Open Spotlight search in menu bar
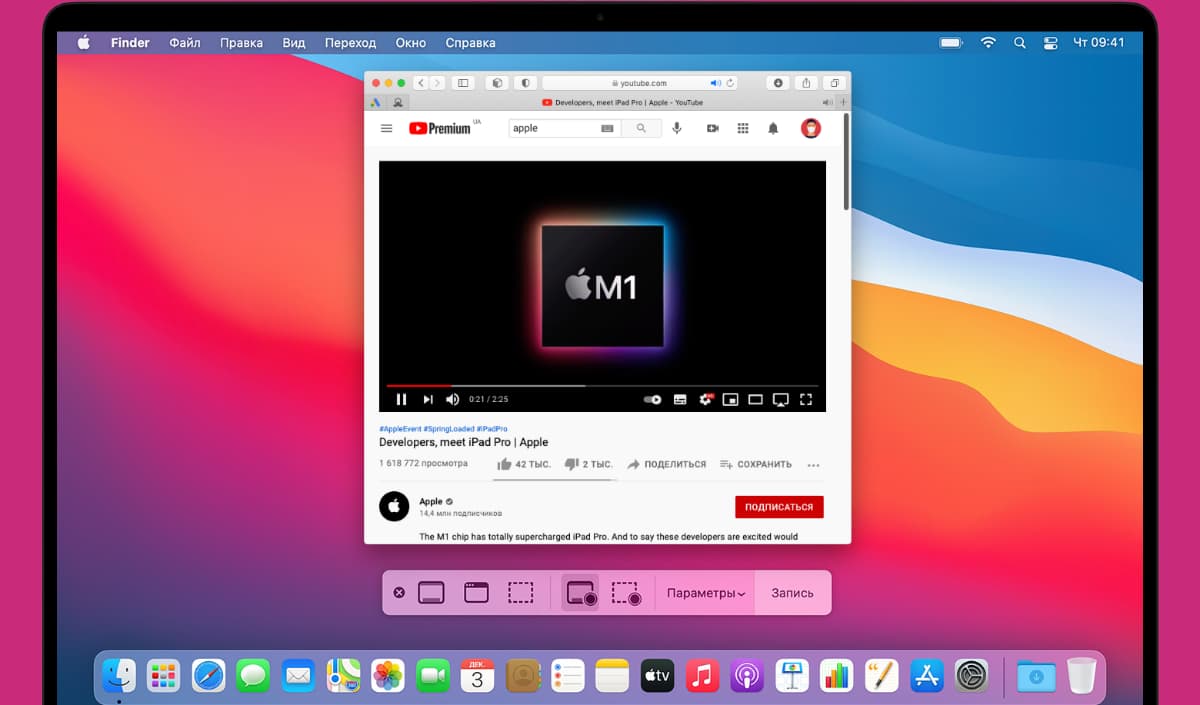This screenshot has width=1200, height=705. pyautogui.click(x=1019, y=43)
